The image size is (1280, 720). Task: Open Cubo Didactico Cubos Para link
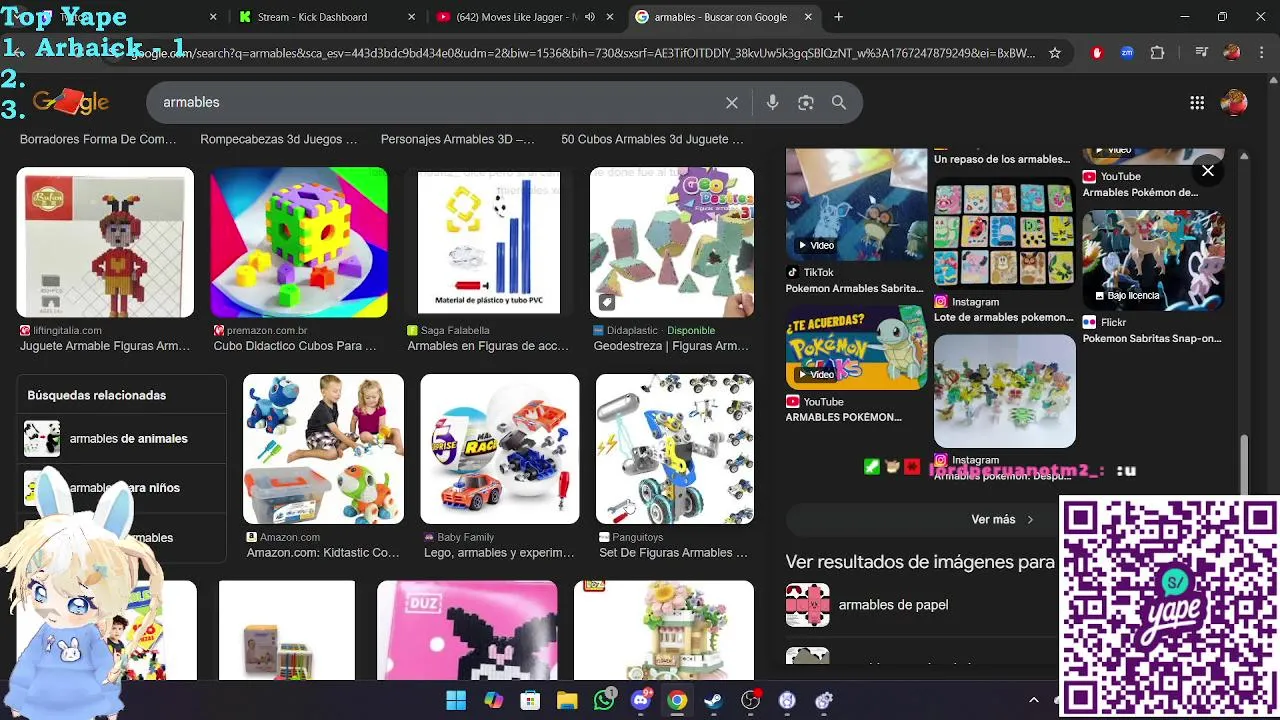click(x=295, y=346)
